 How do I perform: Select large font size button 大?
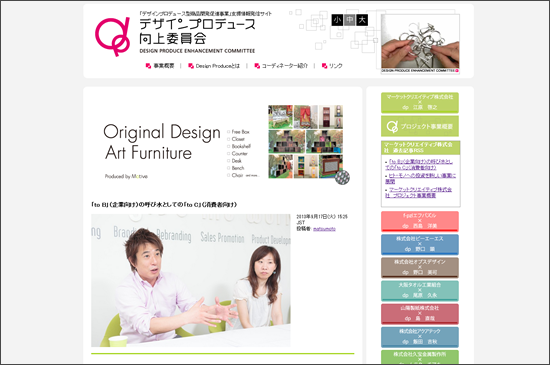pyautogui.click(x=362, y=20)
